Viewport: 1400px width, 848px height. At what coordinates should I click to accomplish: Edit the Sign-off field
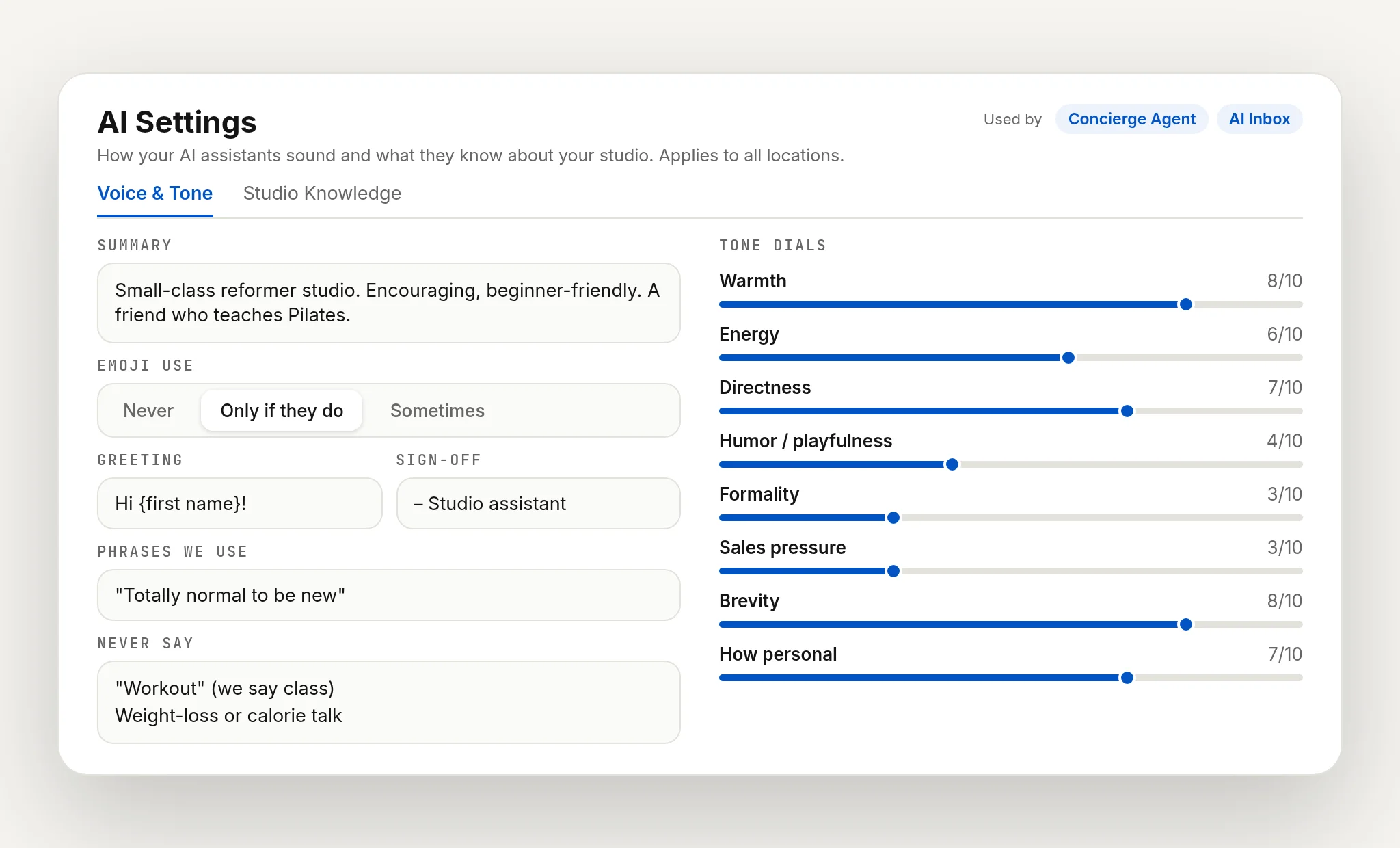pos(538,503)
